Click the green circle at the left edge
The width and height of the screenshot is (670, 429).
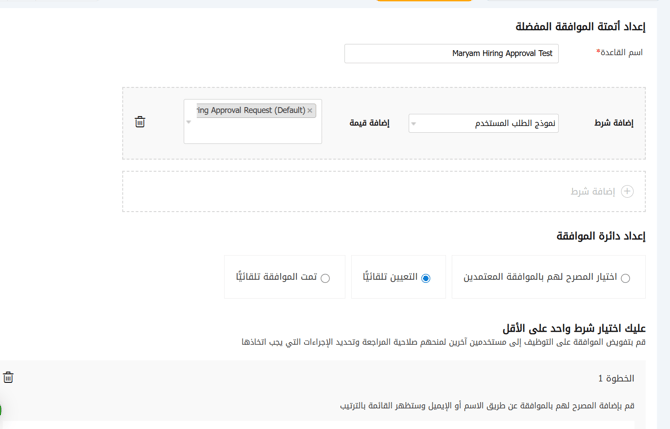click(x=1, y=410)
